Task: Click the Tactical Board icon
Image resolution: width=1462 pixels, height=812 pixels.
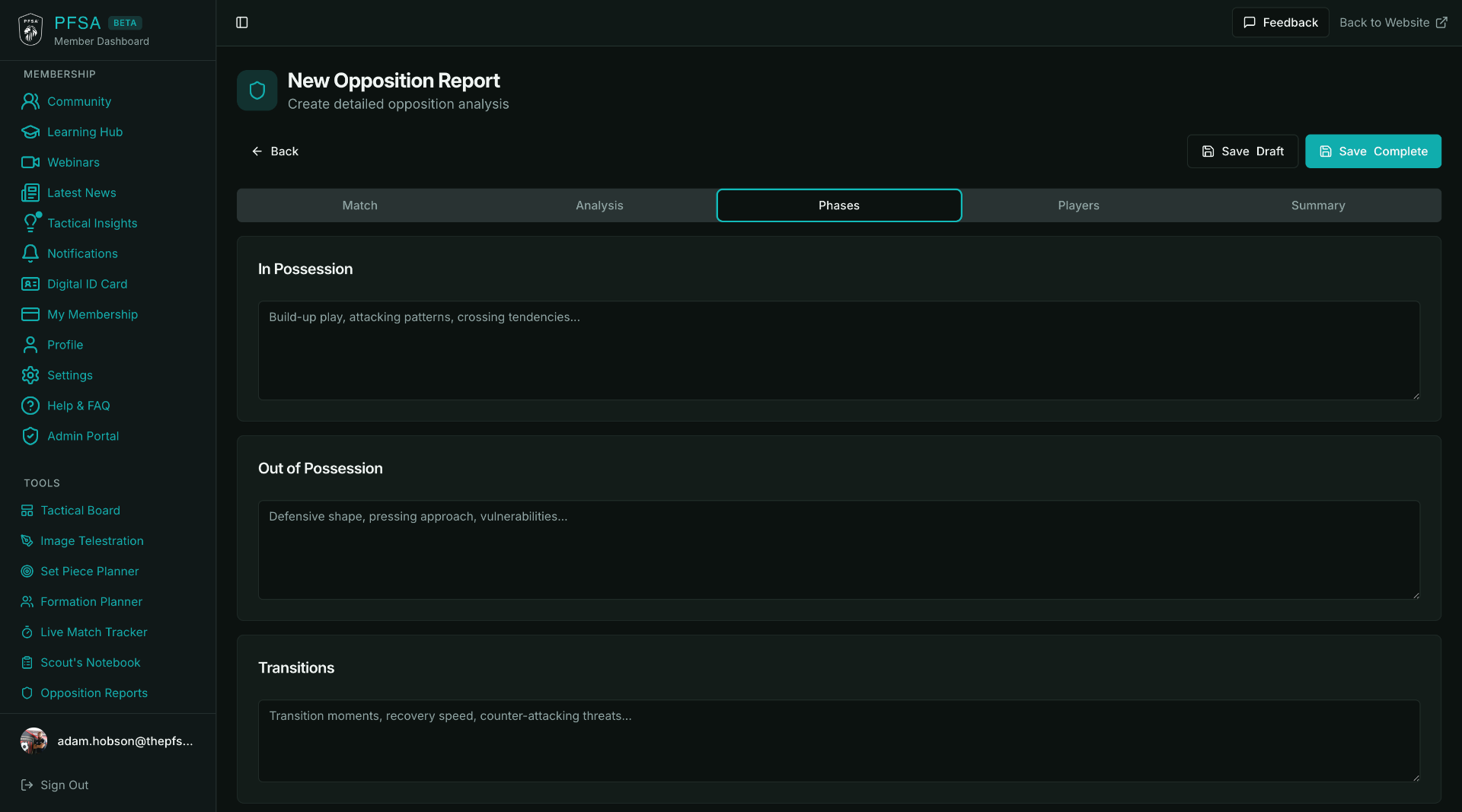Action: coord(27,511)
